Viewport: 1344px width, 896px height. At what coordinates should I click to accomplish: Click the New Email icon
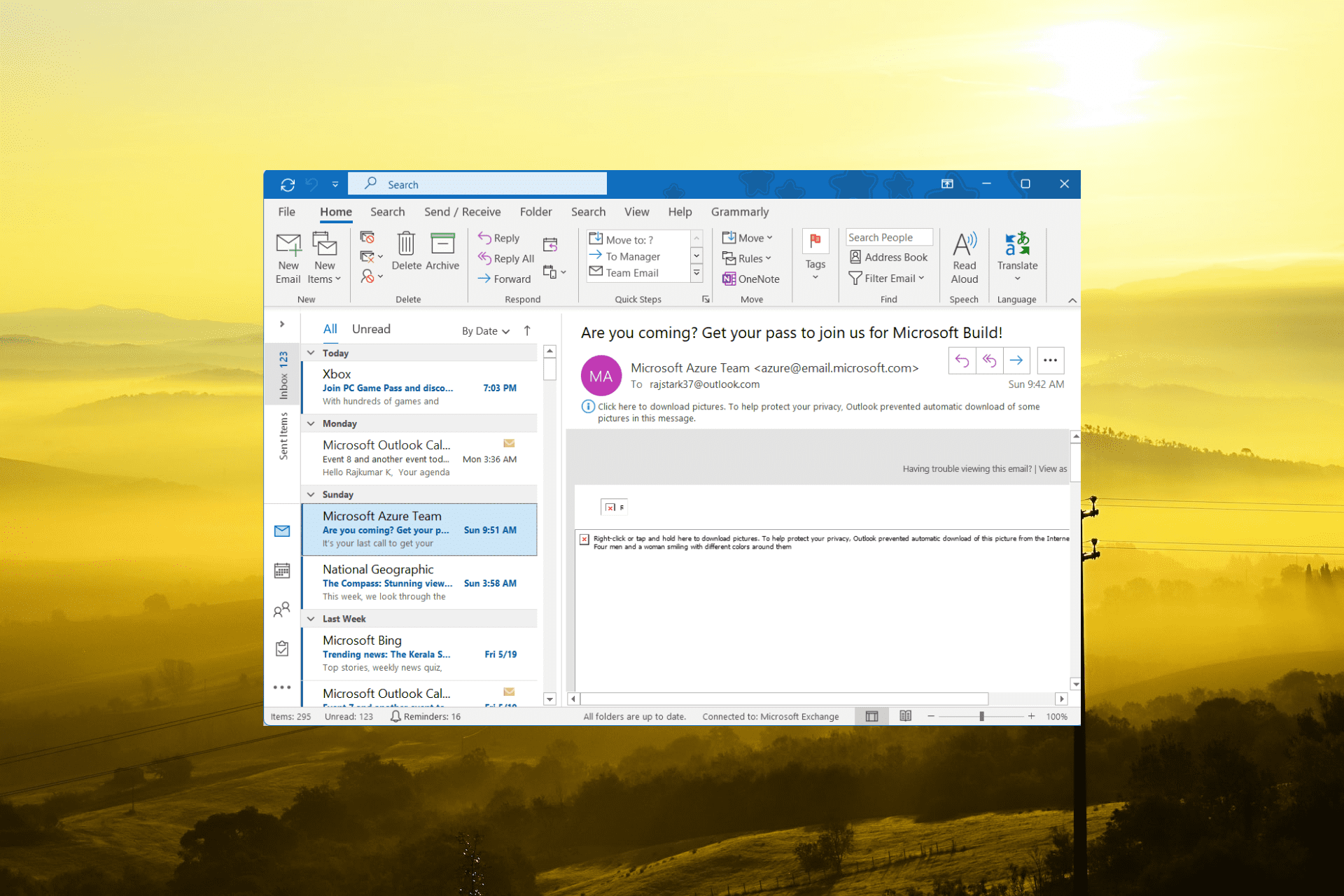point(288,245)
